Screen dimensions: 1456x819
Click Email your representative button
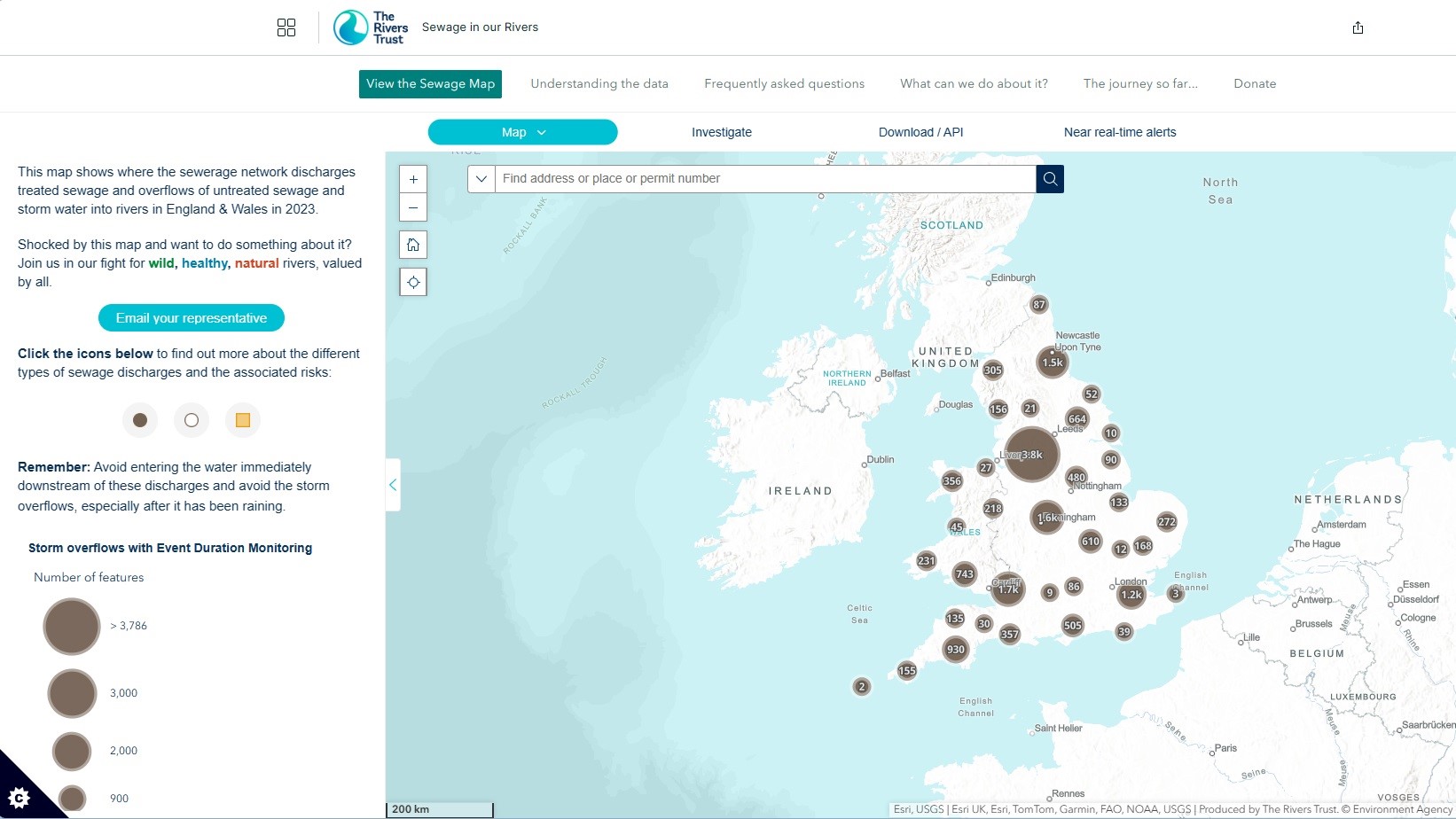pos(192,318)
